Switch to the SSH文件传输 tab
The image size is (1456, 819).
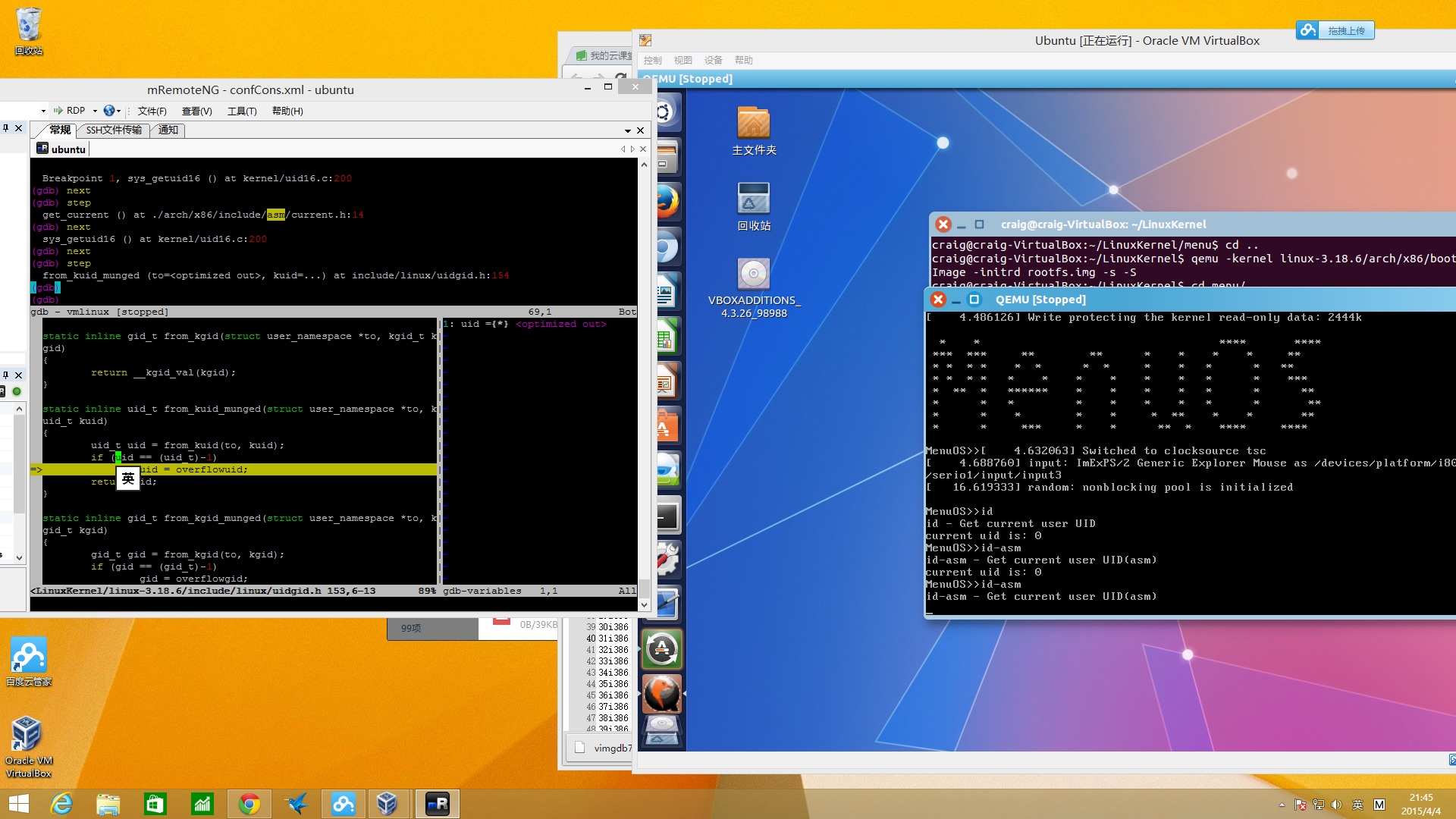[x=114, y=130]
